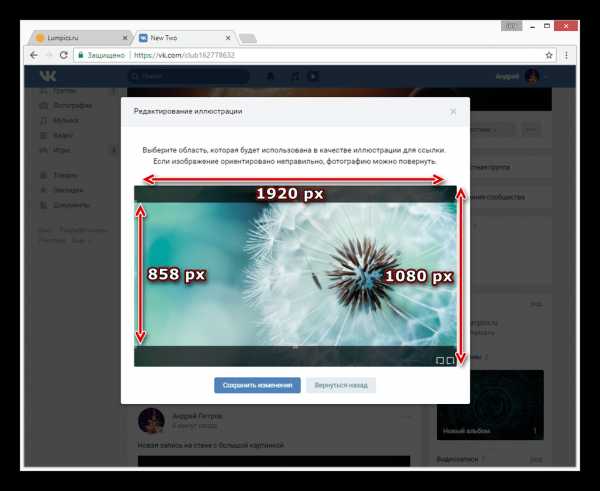Close the Редактирование иллюстрации dialog with X
The width and height of the screenshot is (600, 491).
[x=453, y=111]
